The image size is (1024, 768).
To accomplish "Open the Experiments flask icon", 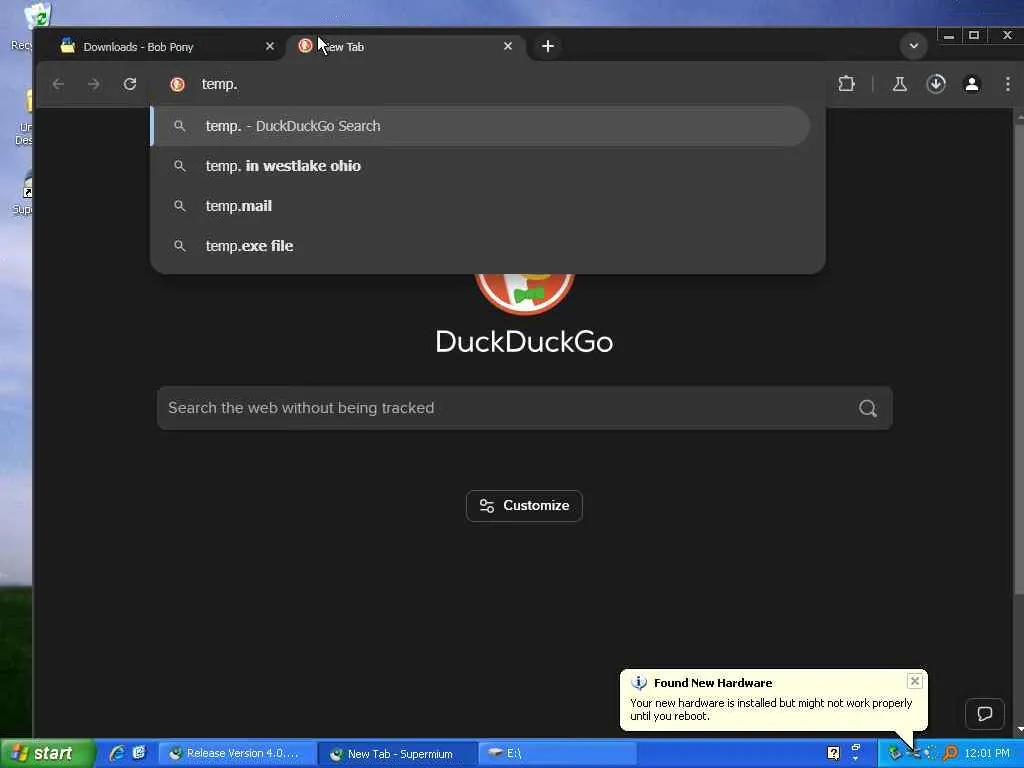I will point(900,84).
